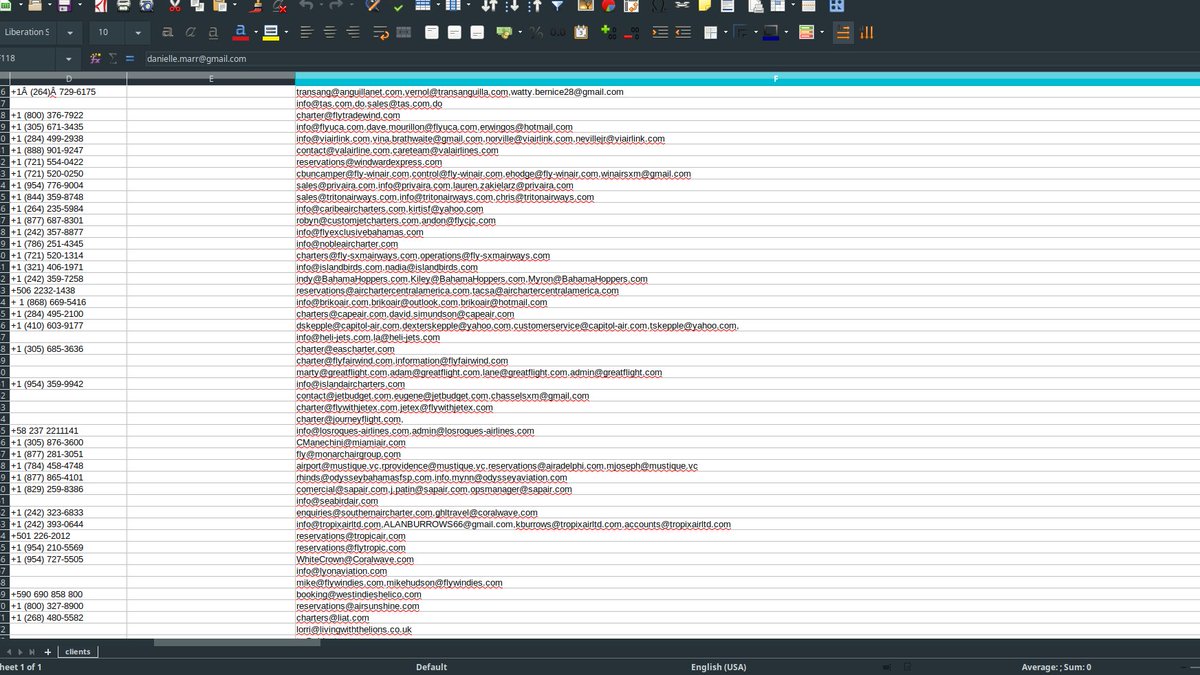Open conditional formatting dropdown arrow
This screenshot has height=675, width=1200.
(822, 32)
